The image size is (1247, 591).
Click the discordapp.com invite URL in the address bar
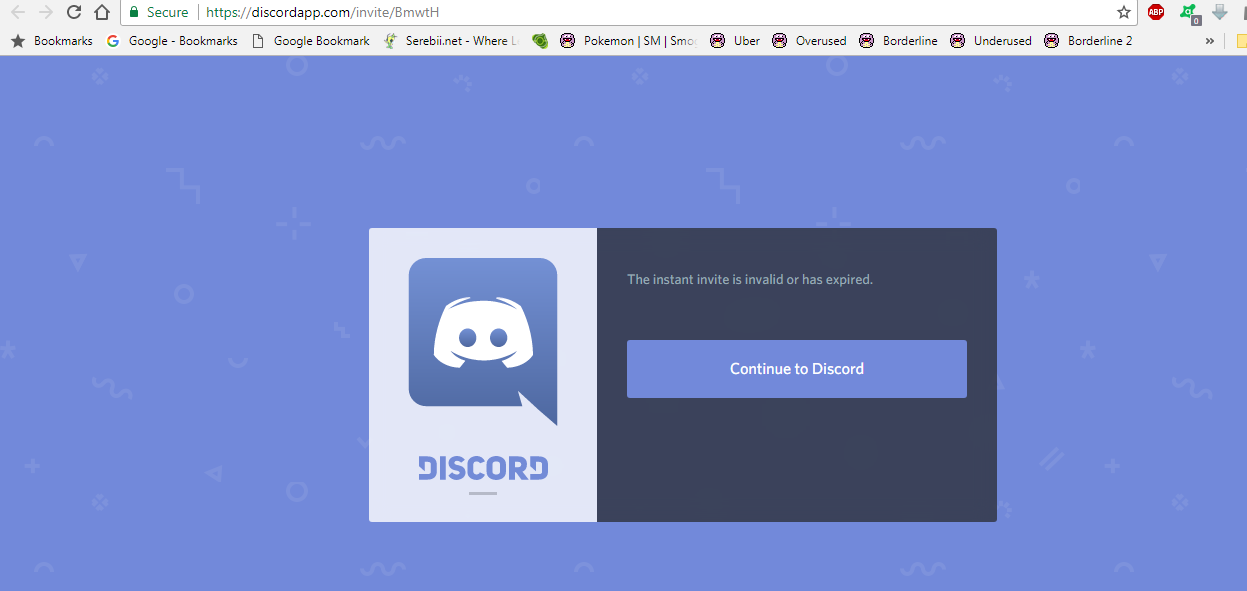click(x=322, y=12)
